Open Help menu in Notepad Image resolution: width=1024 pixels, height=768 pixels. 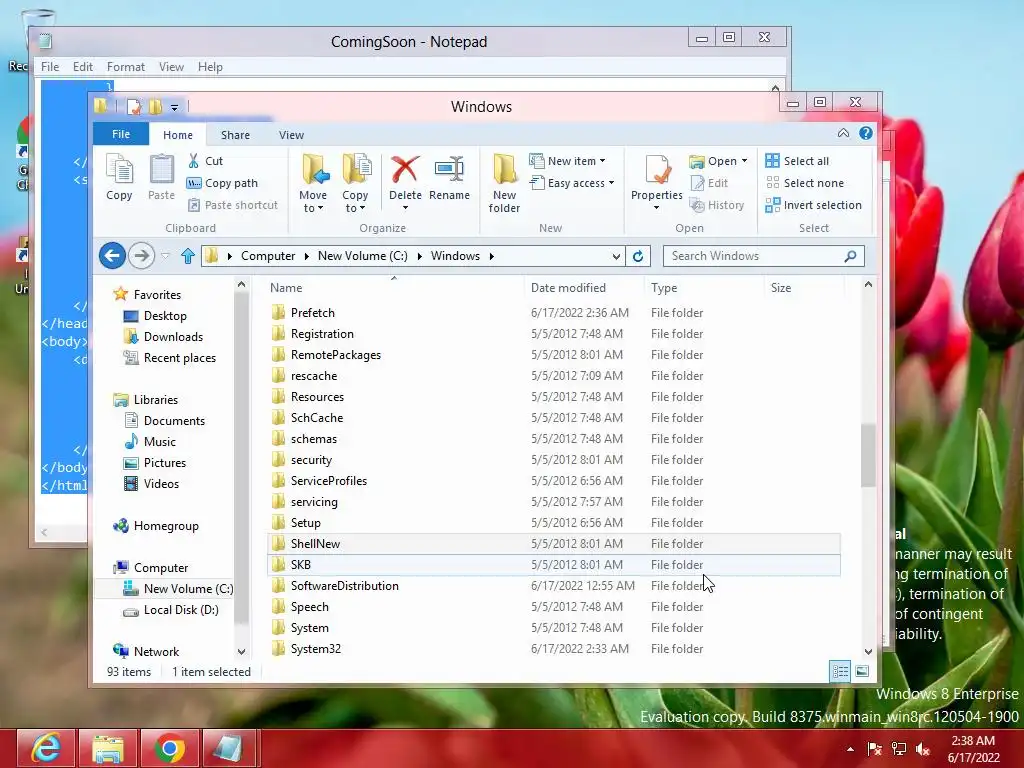[210, 67]
